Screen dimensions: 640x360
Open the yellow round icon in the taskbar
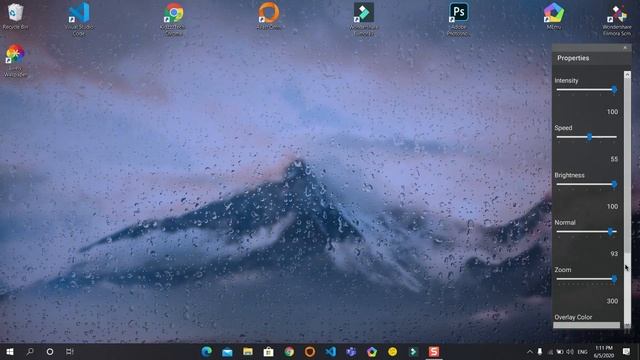[x=393, y=351]
